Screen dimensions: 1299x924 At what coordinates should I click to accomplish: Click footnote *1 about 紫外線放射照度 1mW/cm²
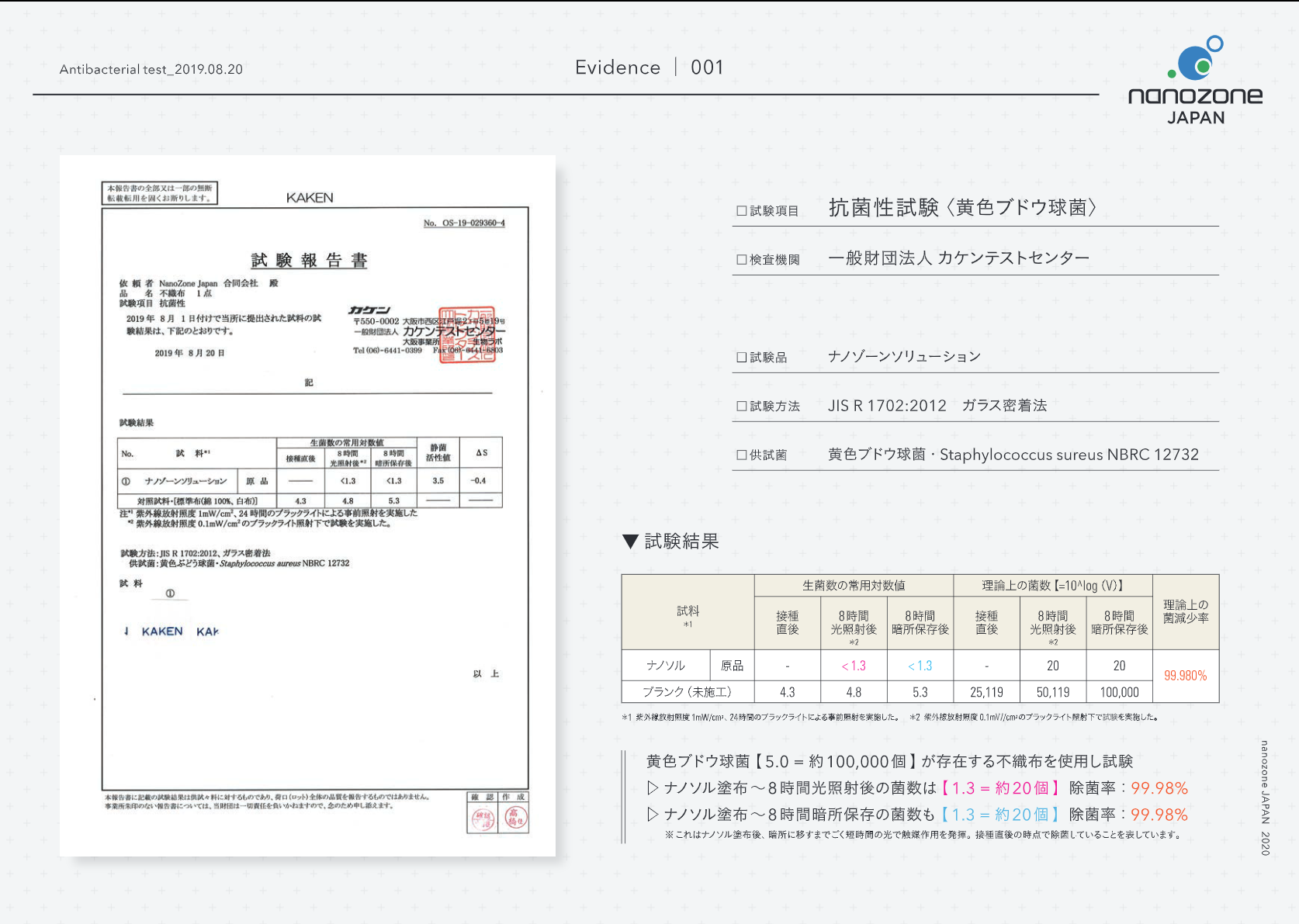pos(761,718)
